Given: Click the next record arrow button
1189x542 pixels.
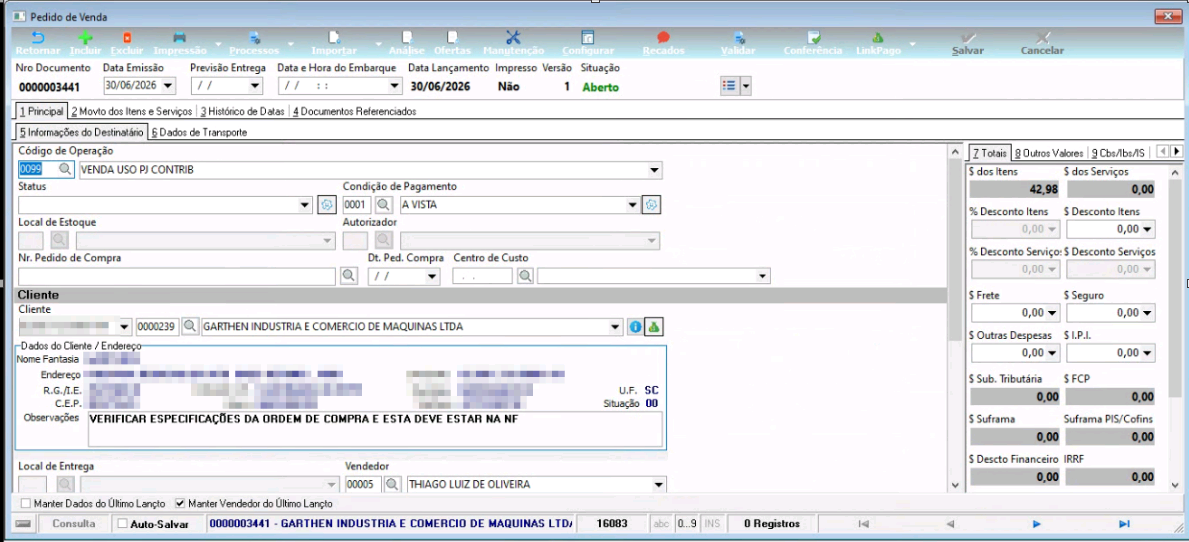Looking at the screenshot, I should (1037, 524).
